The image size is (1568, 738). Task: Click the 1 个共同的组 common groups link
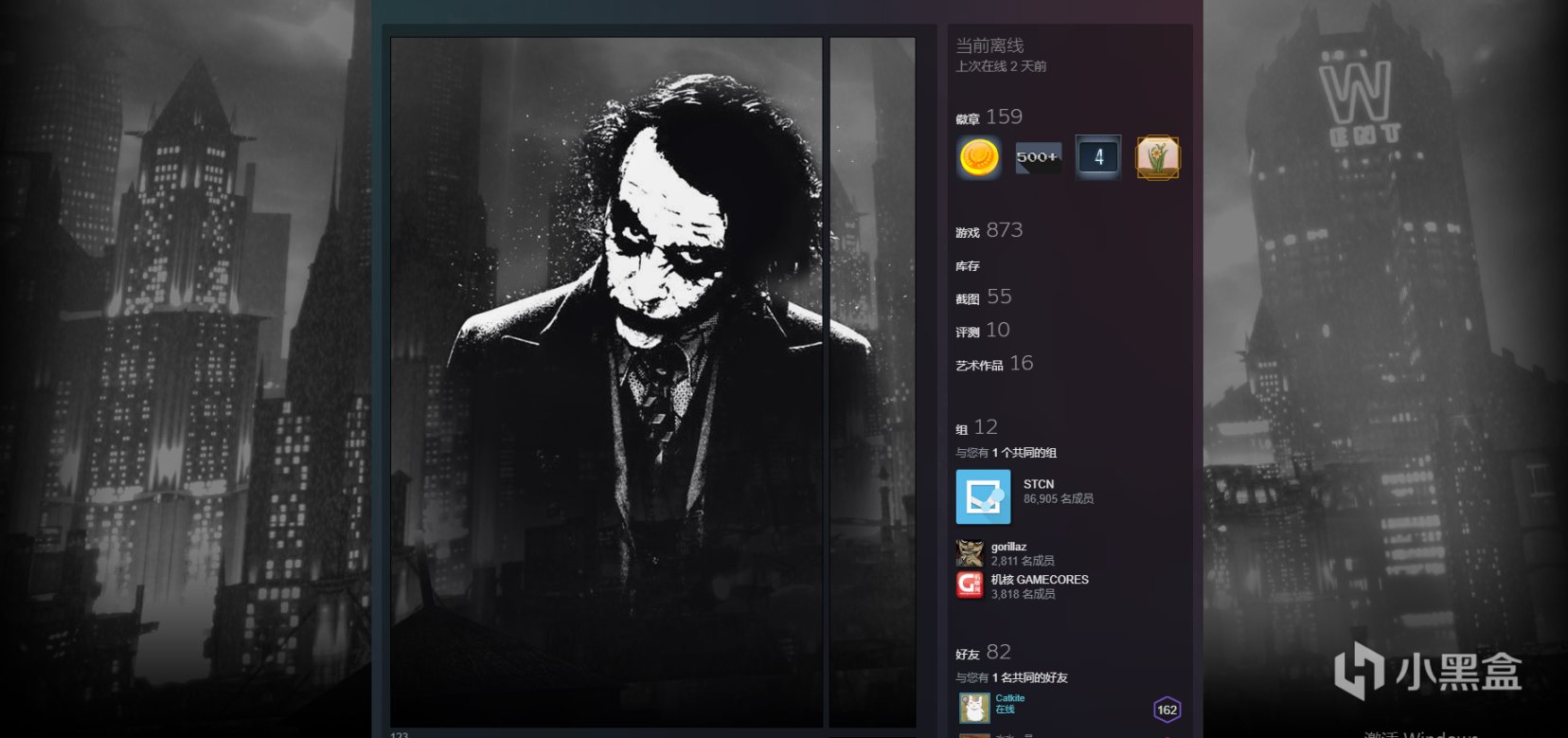pos(1025,453)
